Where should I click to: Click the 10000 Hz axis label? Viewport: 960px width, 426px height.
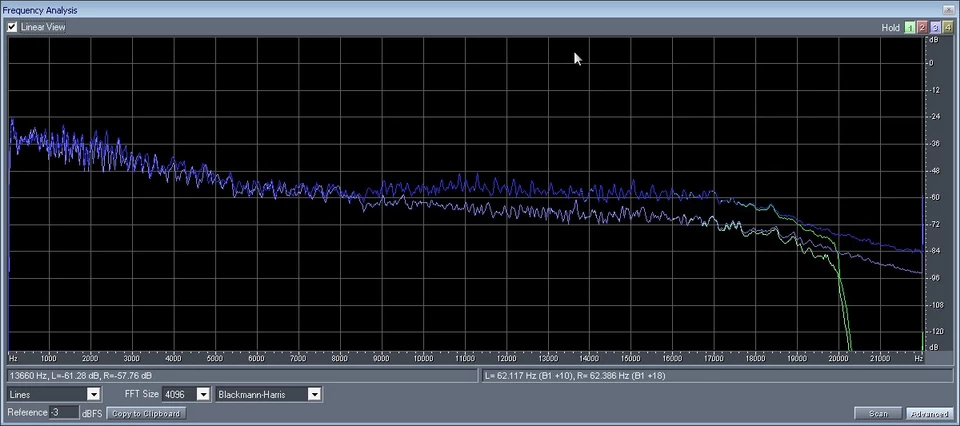(x=423, y=357)
